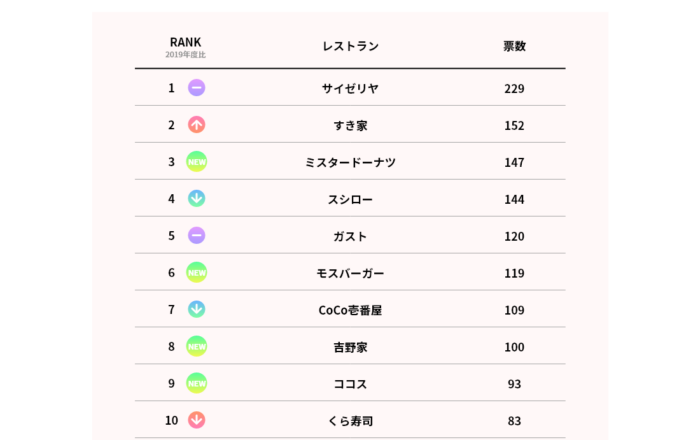Select the restaurant name すき家
Viewport: 700px width, 440px height.
(x=350, y=126)
